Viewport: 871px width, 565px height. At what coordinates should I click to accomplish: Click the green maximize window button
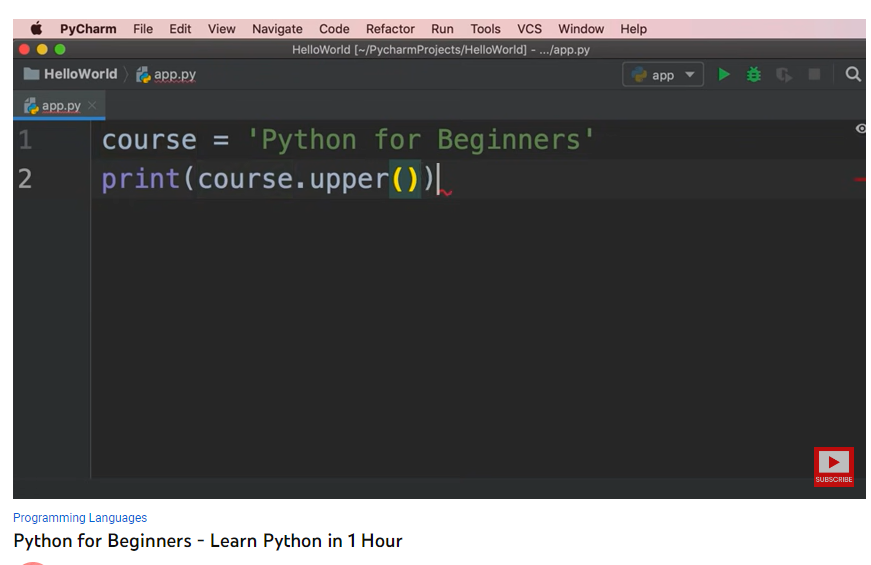[x=60, y=49]
